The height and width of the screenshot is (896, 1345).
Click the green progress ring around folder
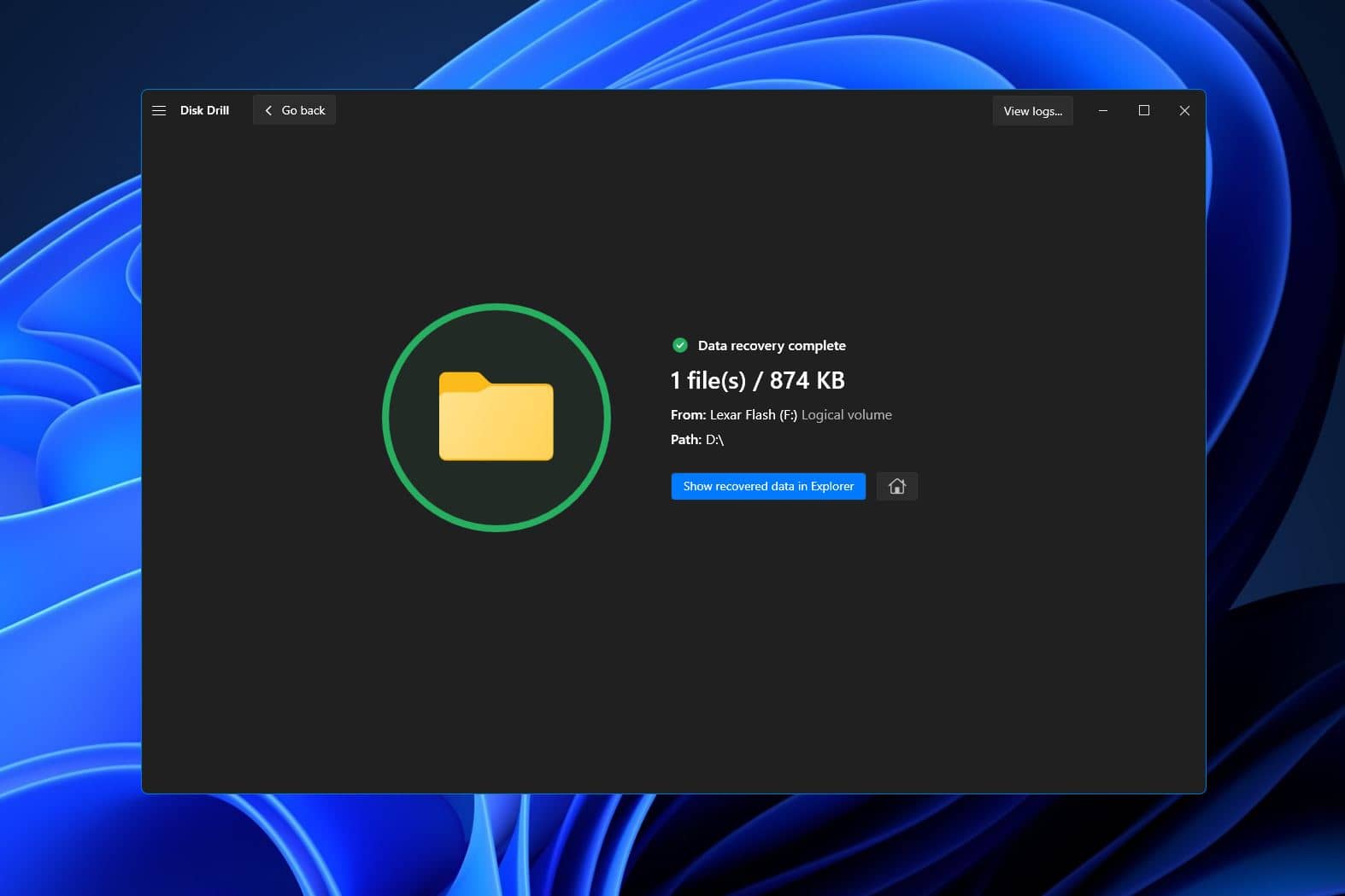click(385, 418)
